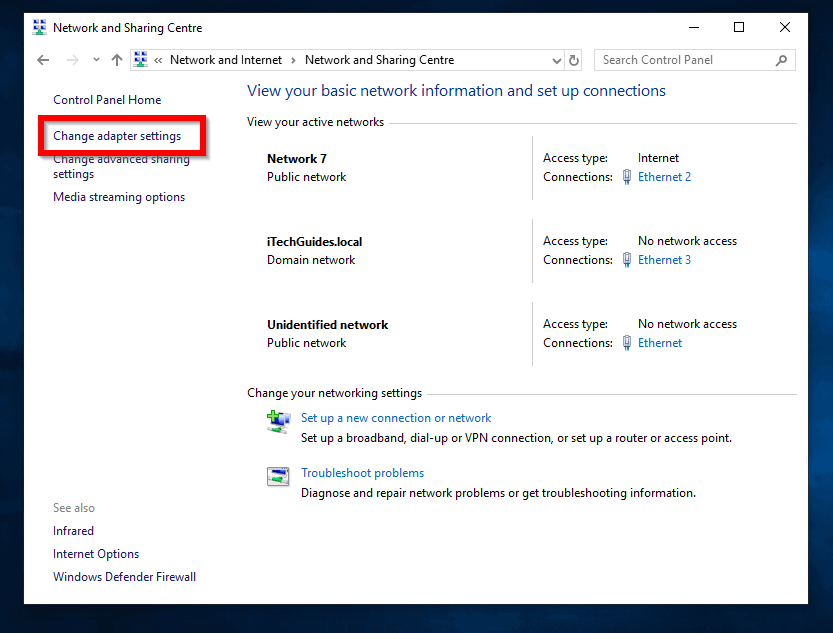Click the refresh icon beside the address bar

(573, 60)
